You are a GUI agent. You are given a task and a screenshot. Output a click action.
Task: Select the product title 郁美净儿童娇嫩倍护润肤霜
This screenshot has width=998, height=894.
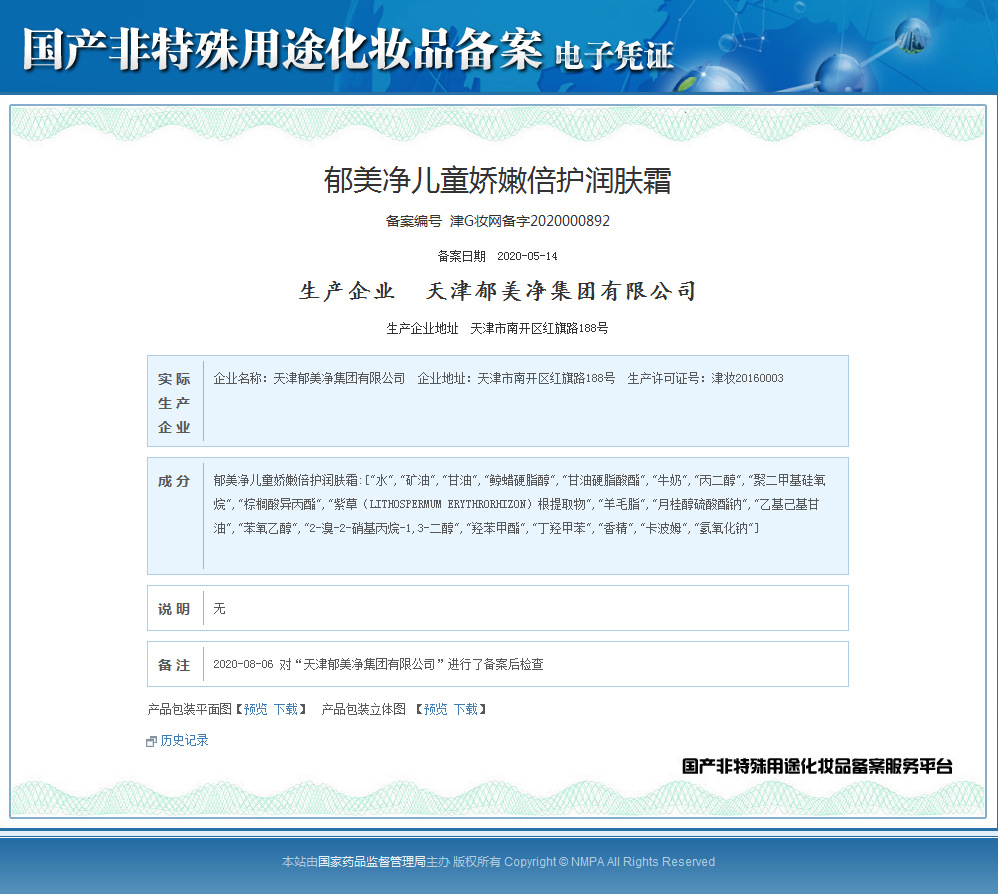[x=498, y=181]
